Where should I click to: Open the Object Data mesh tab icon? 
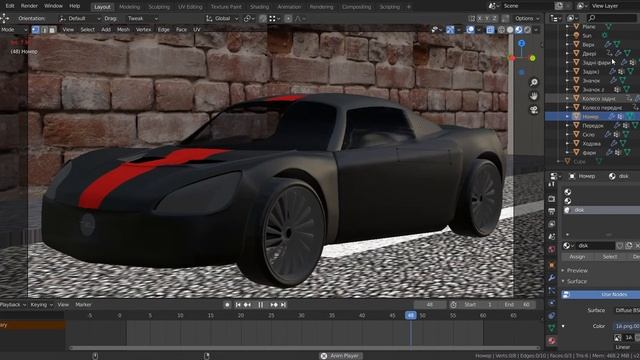coord(552,328)
